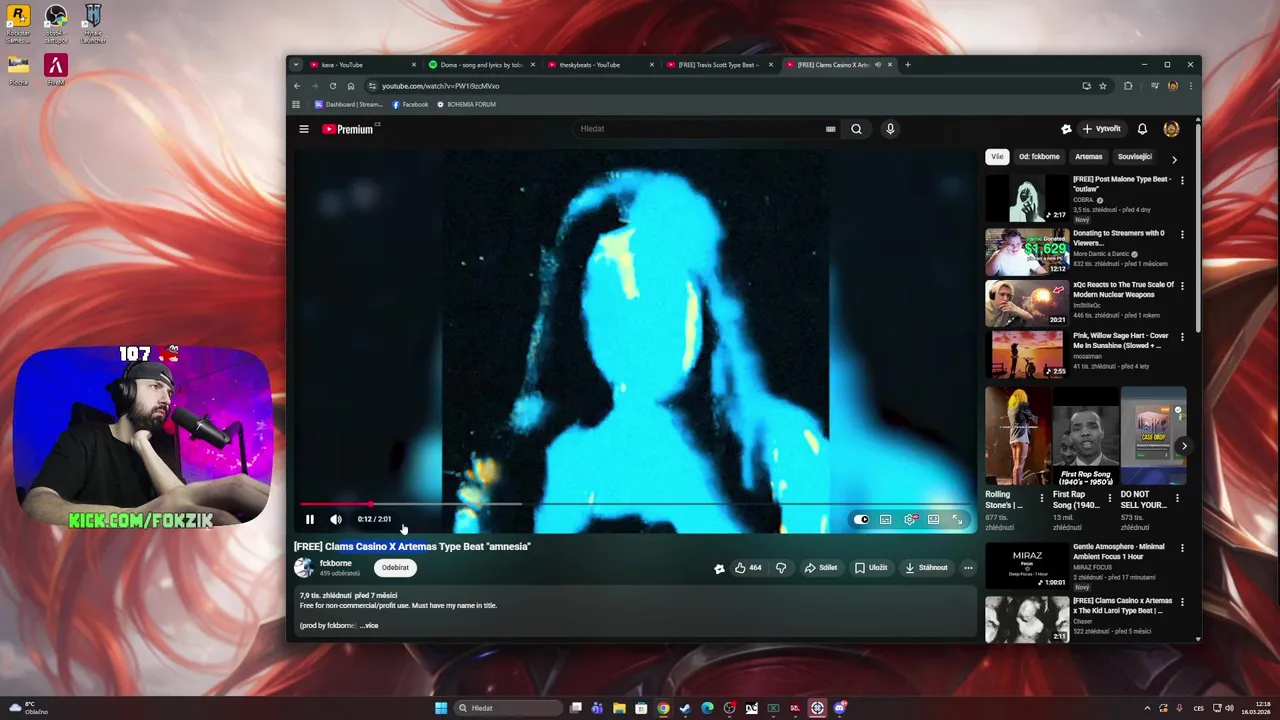1280x720 pixels.
Task: Open options for xQc Reacts video
Action: (1182, 287)
